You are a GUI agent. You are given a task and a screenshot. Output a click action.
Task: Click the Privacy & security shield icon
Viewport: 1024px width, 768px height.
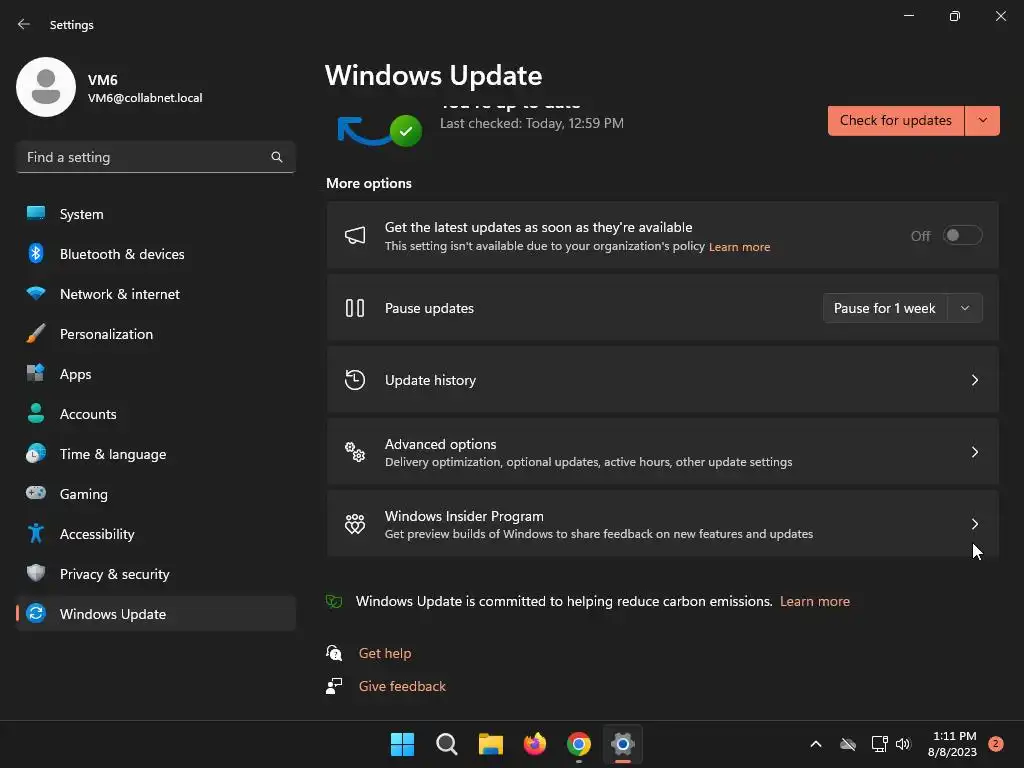pos(36,573)
